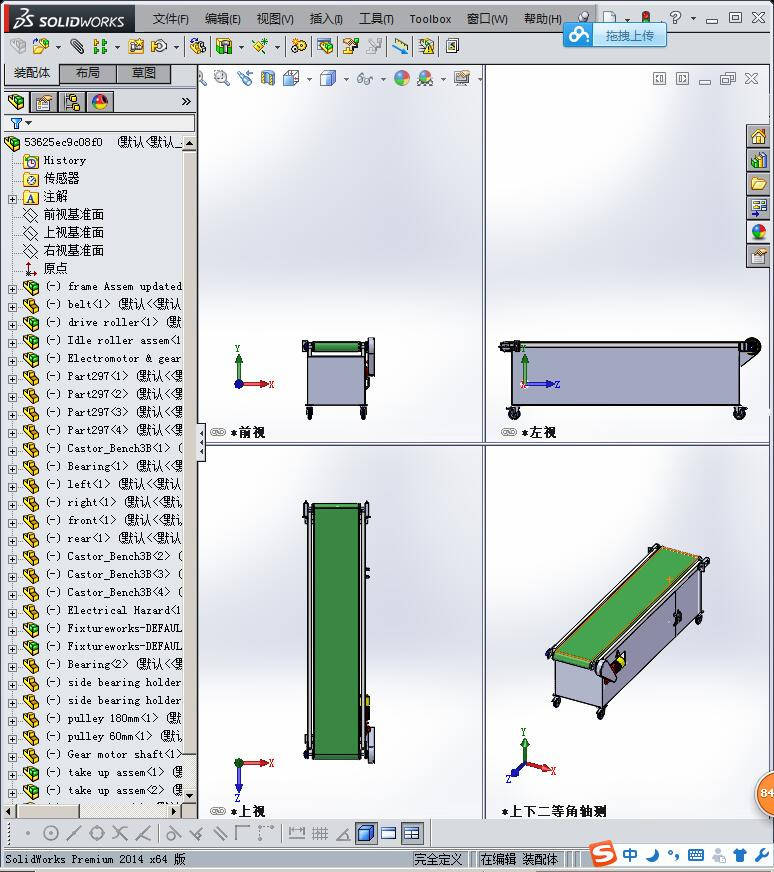This screenshot has width=774, height=872.
Task: Click the horizontal scrollbar right arrow in tree
Action: [175, 811]
